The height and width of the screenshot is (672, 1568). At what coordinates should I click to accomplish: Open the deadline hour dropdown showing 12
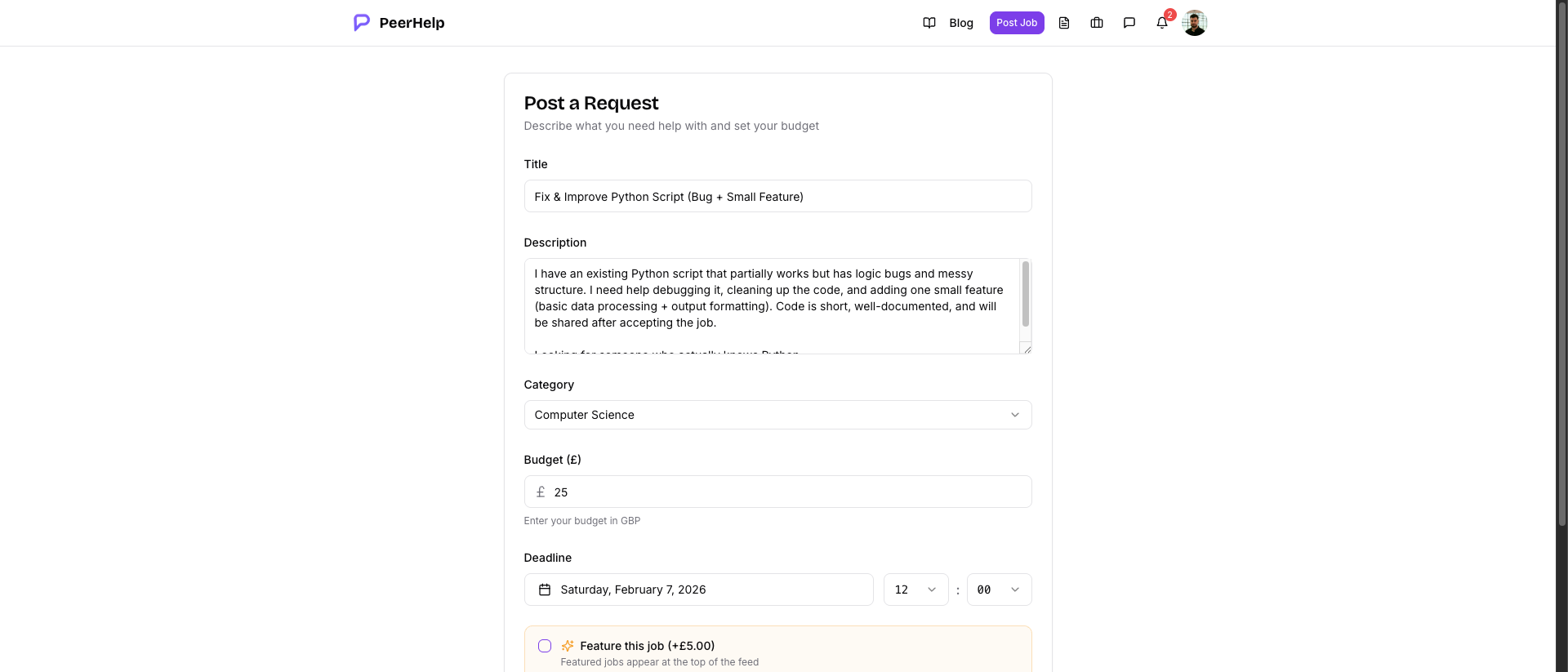[915, 590]
